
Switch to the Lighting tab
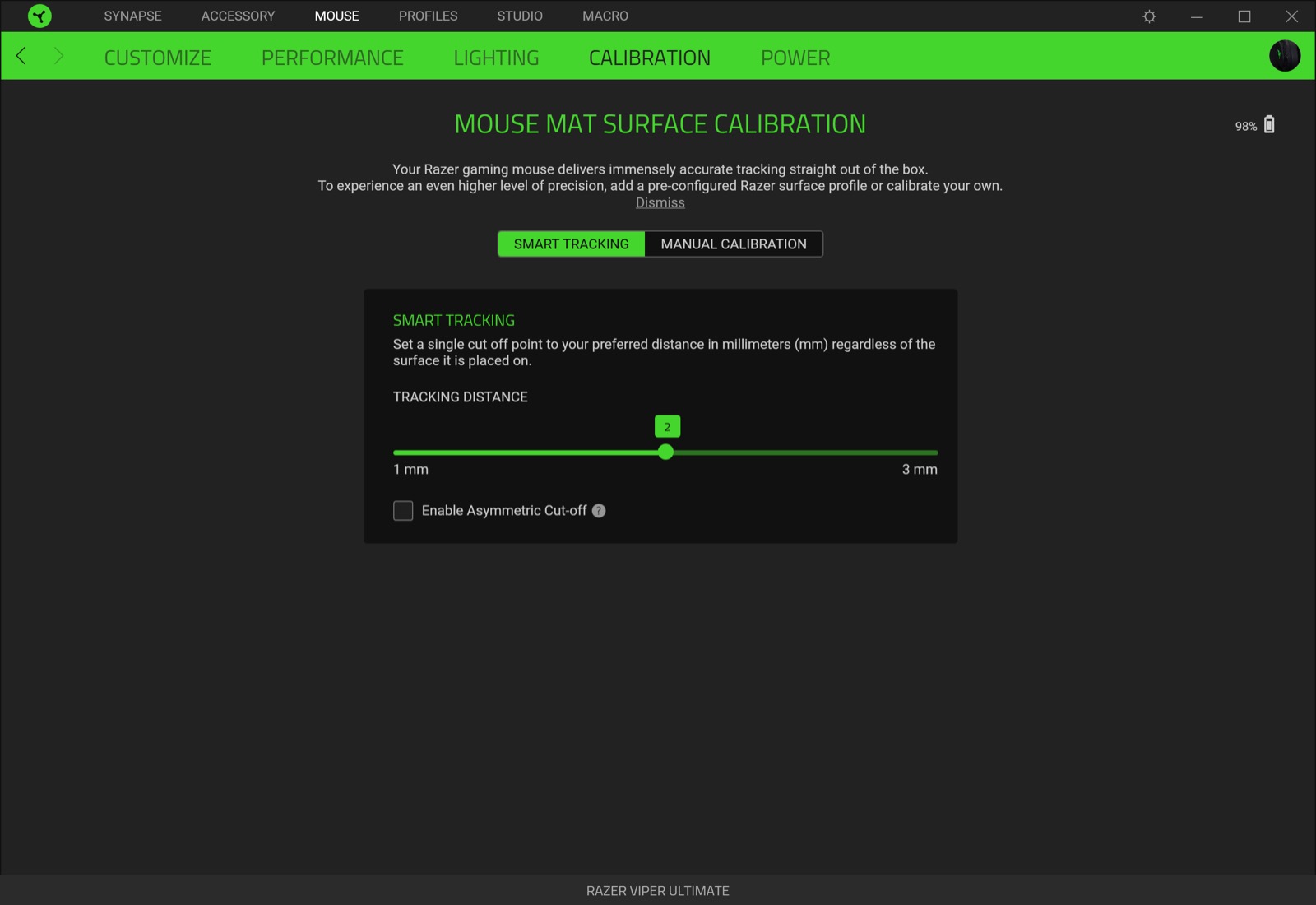(x=497, y=58)
